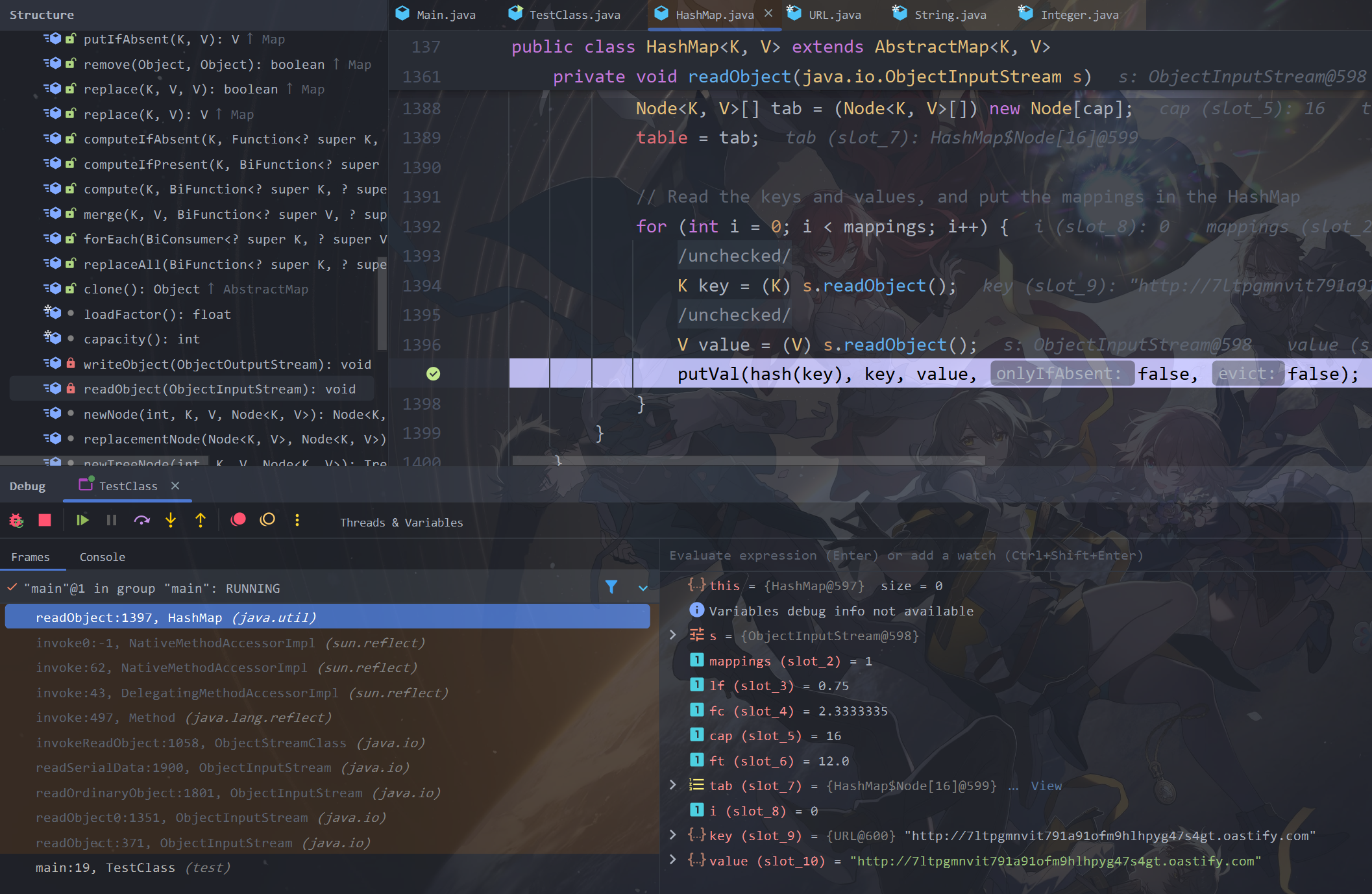Screen dimensions: 1372x894
Task: Click the frames filter funnel icon
Action: tap(611, 587)
